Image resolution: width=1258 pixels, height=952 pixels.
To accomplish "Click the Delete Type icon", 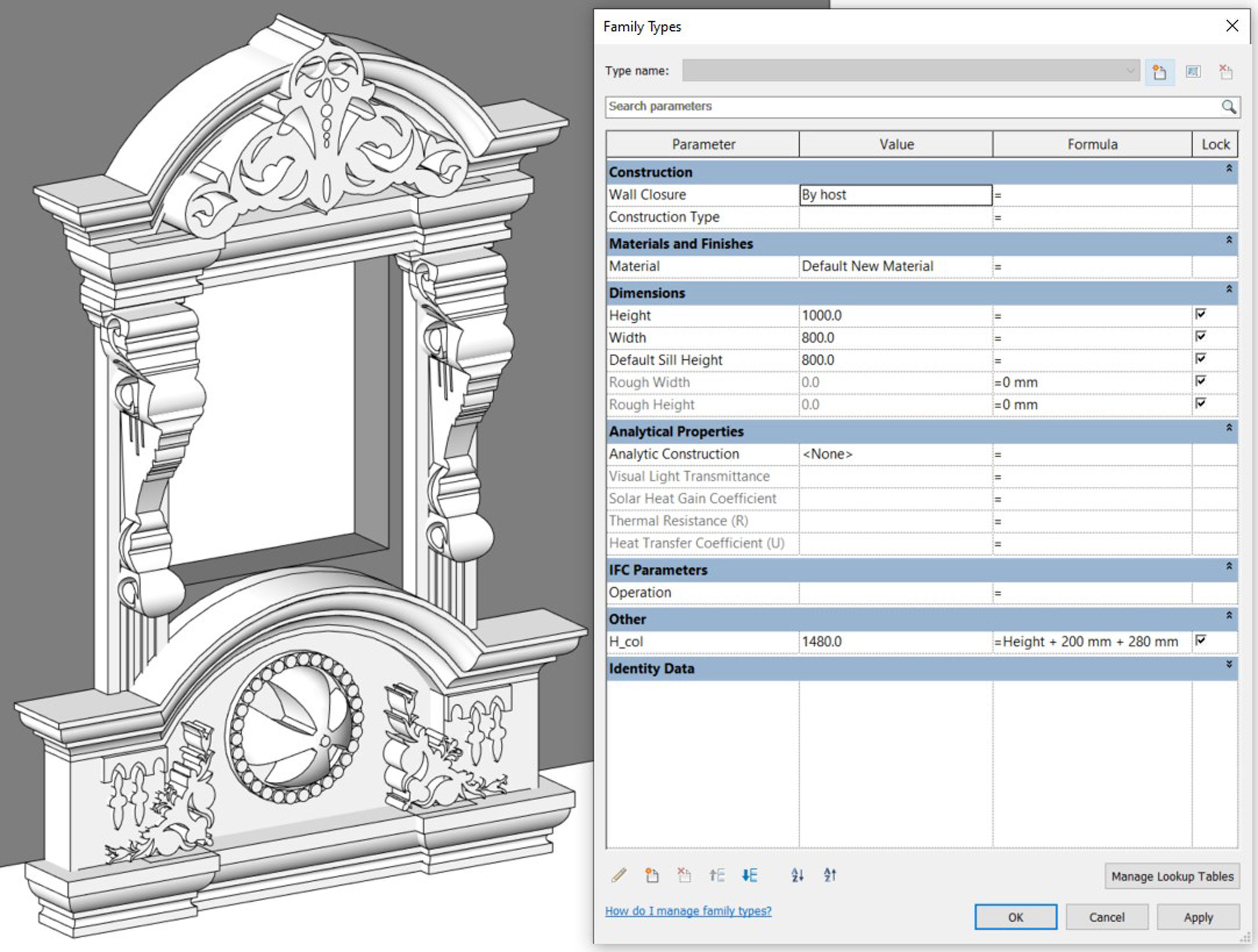I will (1226, 72).
